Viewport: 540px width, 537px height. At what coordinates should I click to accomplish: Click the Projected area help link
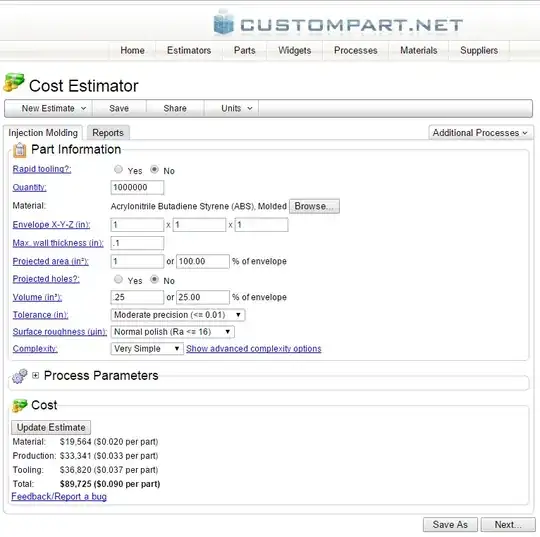coord(51,261)
